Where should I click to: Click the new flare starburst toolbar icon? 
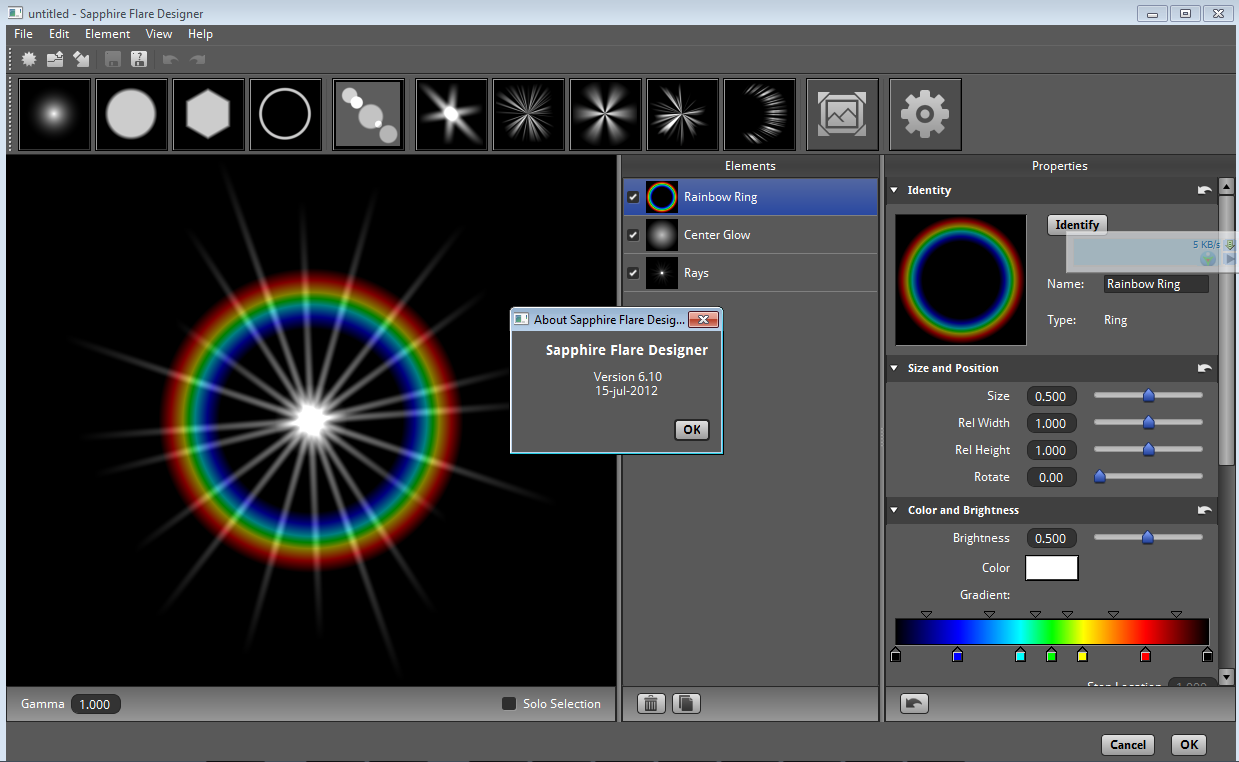(29, 60)
